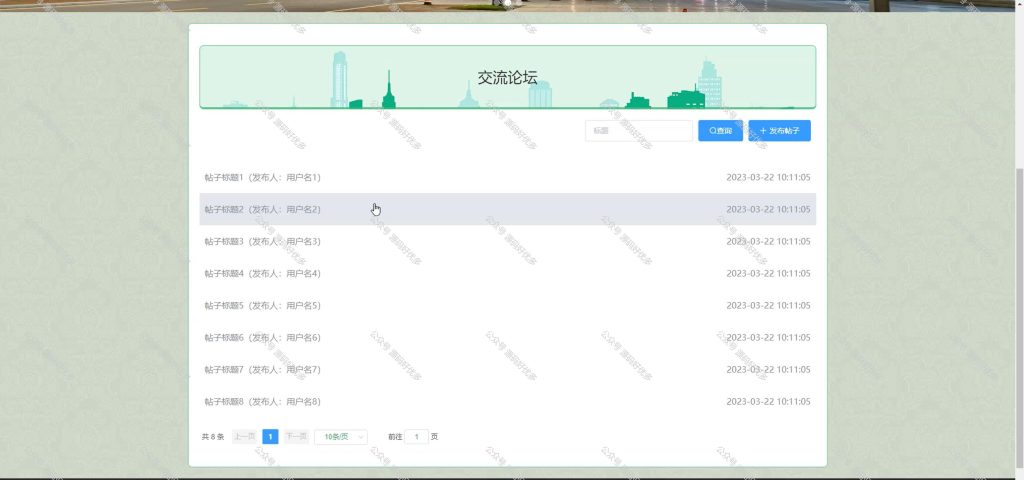Viewport: 1024px width, 480px height.
Task: Click the 上一页 previous page button
Action: click(244, 437)
